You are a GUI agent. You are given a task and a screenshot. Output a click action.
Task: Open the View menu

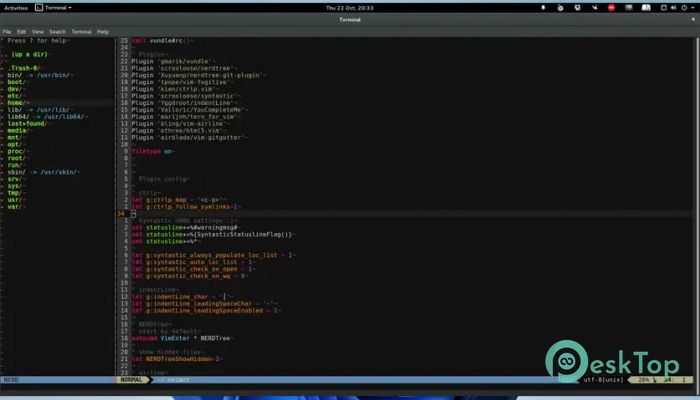[38, 32]
